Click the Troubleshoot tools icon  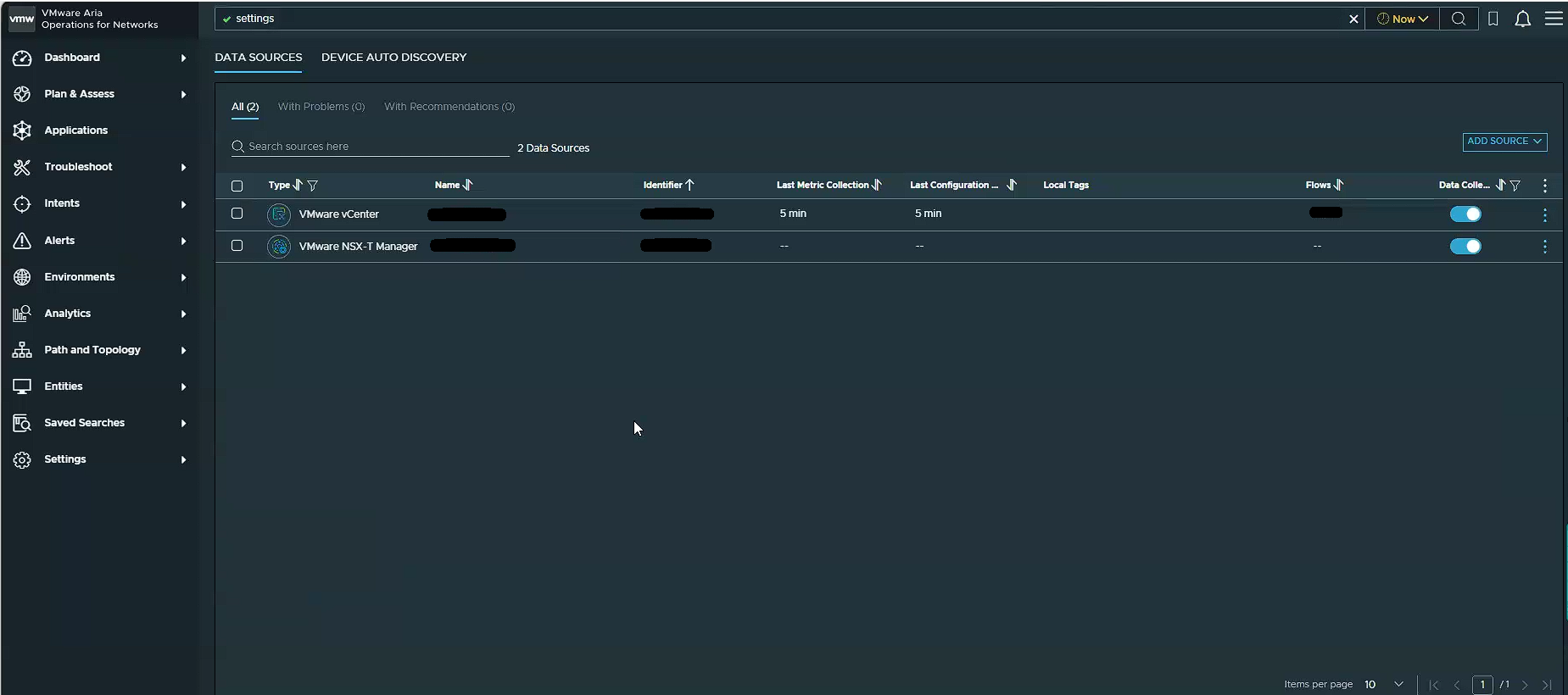(x=22, y=167)
